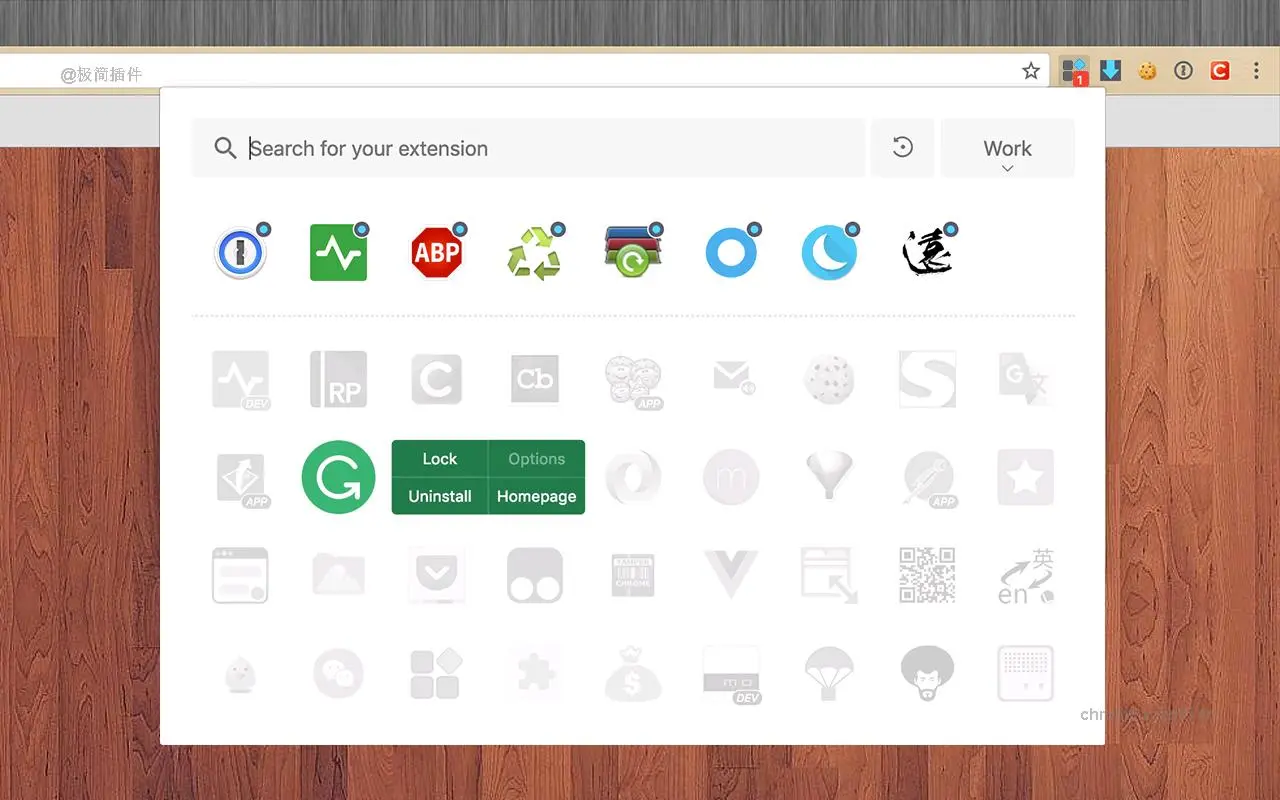Click the black calligraphy character extension icon
Viewport: 1280px width, 800px height.
pos(927,252)
